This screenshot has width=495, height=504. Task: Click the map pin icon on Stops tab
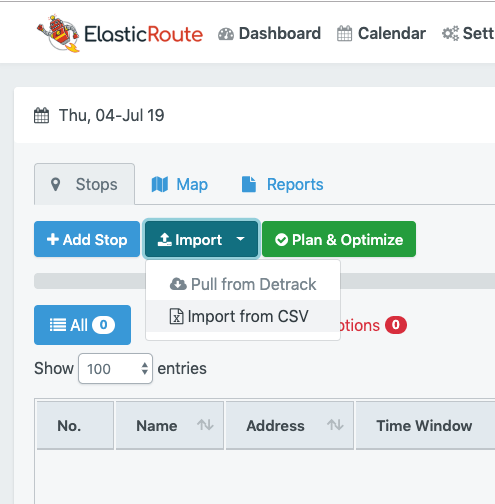tap(55, 184)
